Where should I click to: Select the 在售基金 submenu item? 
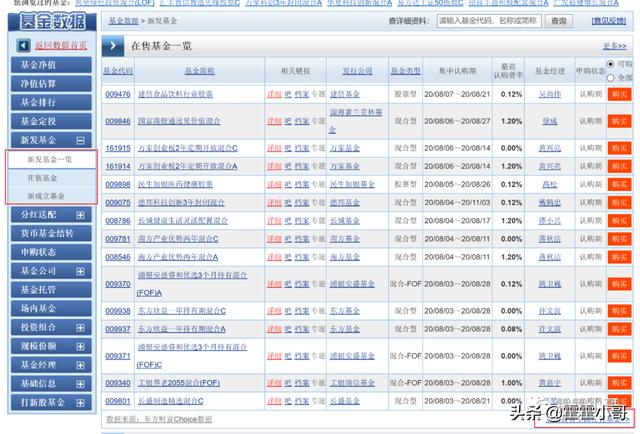42,178
